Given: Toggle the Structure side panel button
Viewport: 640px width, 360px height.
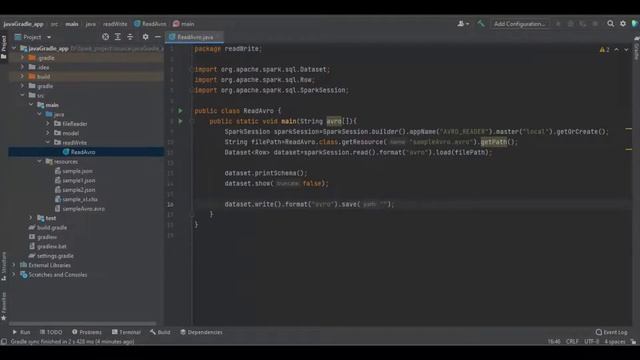Looking at the screenshot, I should tap(4, 266).
